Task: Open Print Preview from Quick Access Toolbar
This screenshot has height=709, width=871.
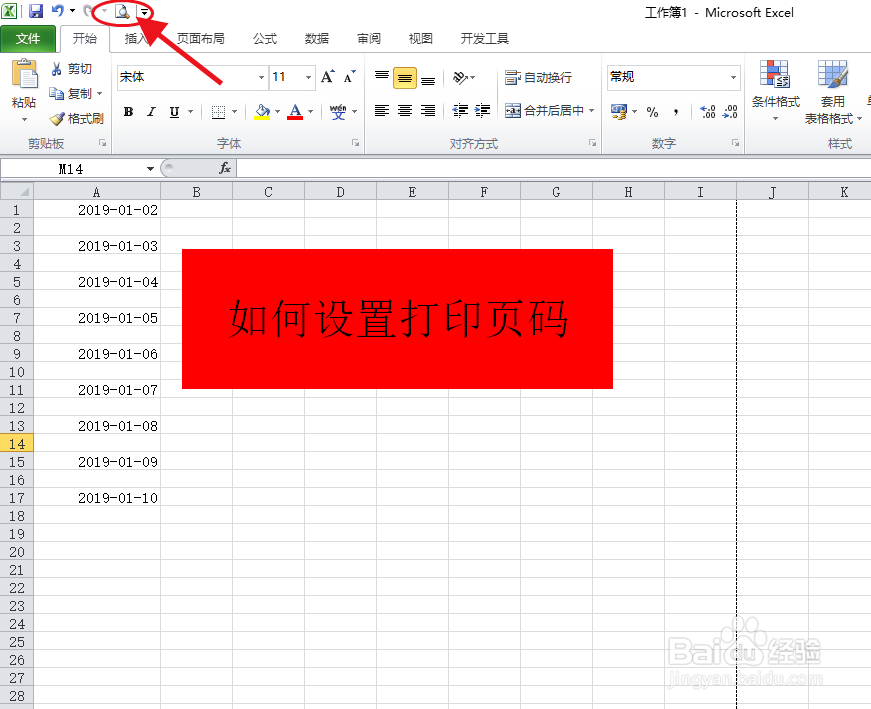Action: coord(122,12)
